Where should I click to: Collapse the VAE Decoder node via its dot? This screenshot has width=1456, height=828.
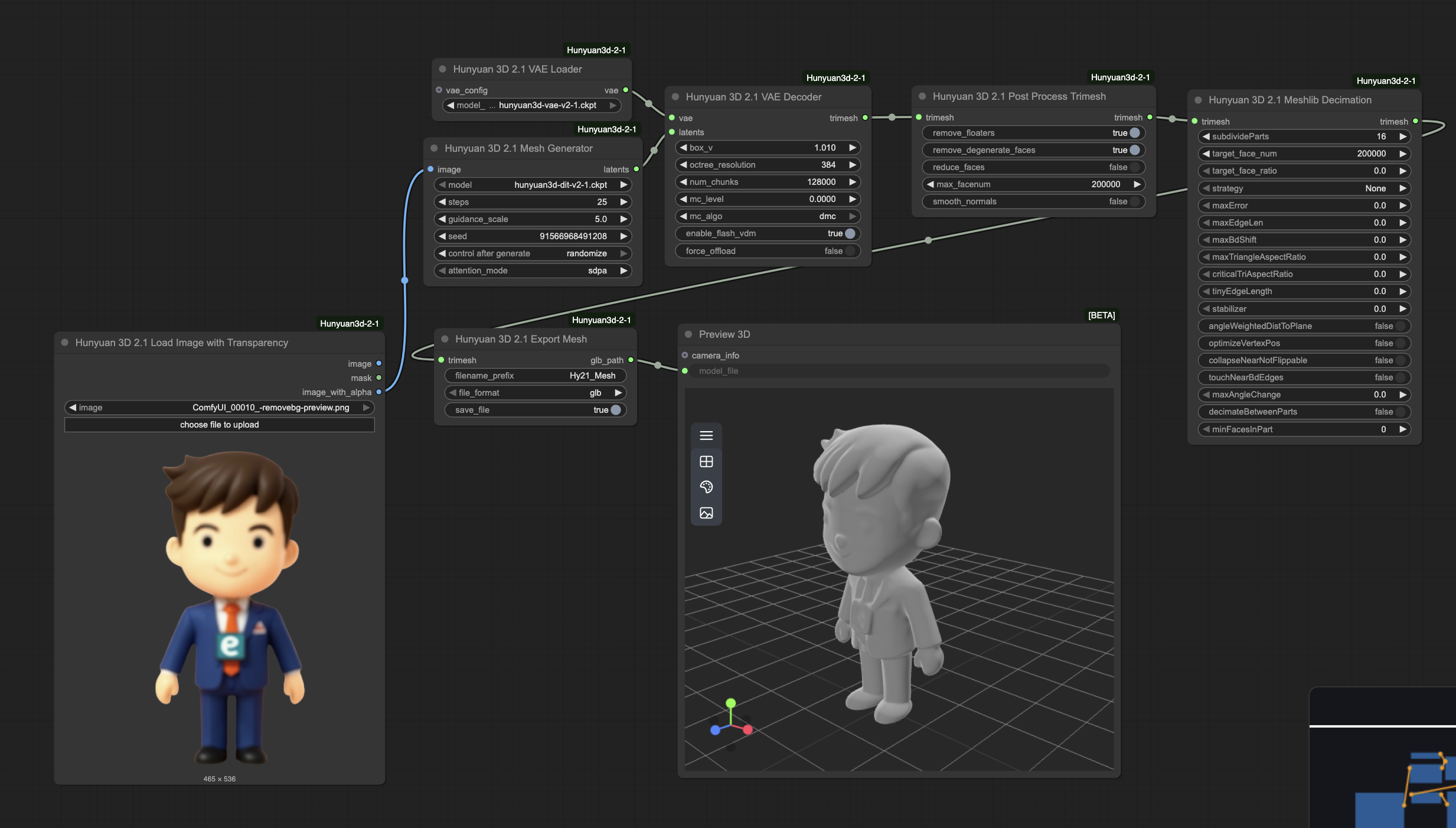click(x=675, y=97)
